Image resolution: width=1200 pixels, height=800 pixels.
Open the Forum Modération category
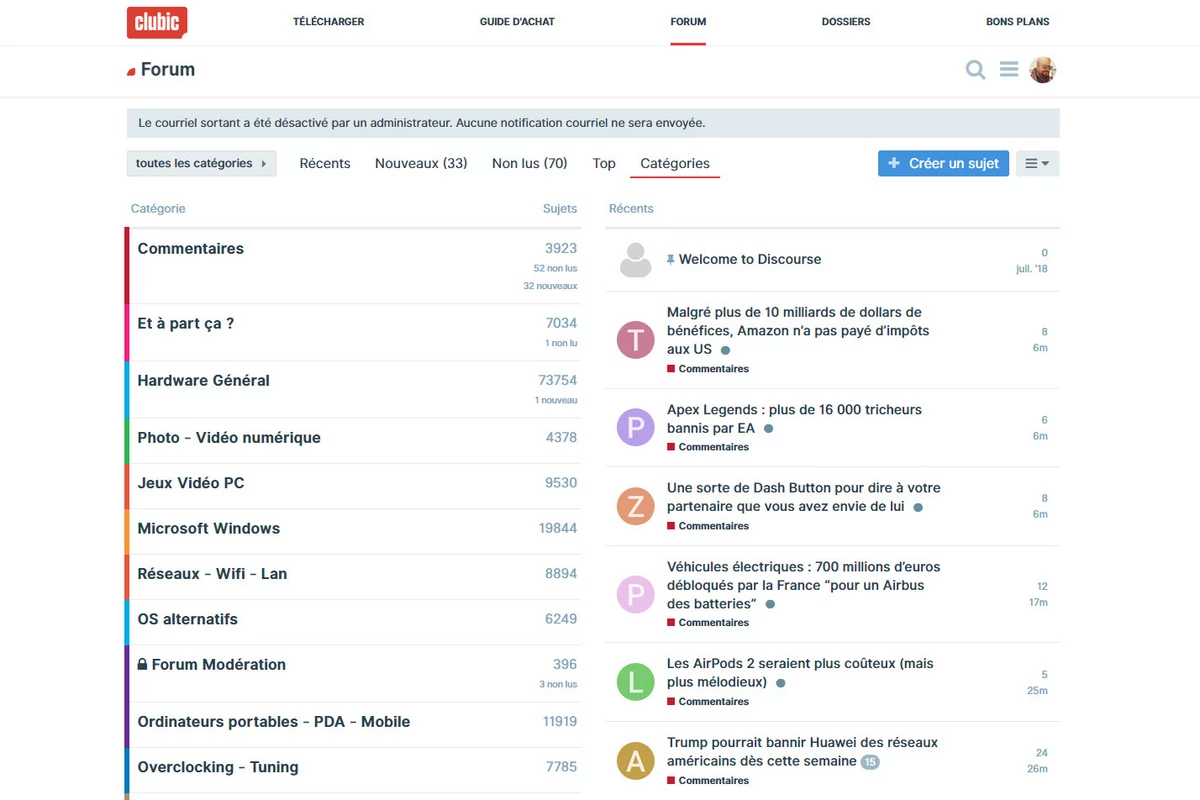219,665
